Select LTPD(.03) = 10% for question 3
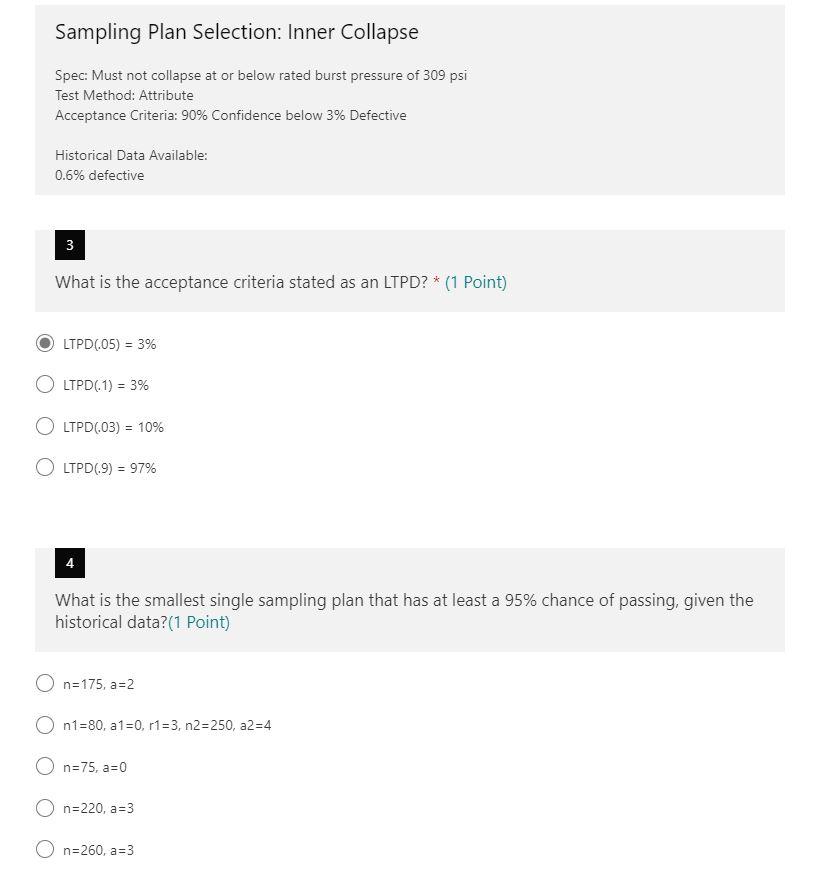 click(45, 425)
